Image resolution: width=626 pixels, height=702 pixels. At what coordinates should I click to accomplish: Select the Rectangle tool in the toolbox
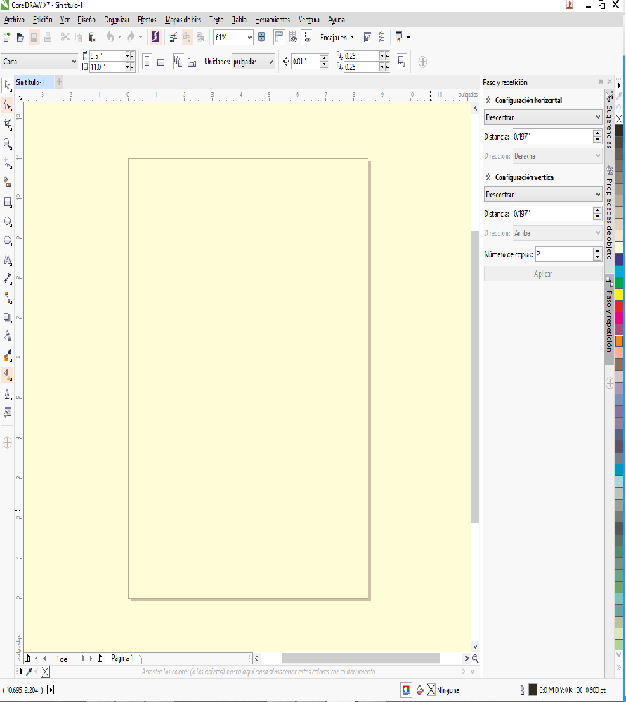click(x=8, y=202)
